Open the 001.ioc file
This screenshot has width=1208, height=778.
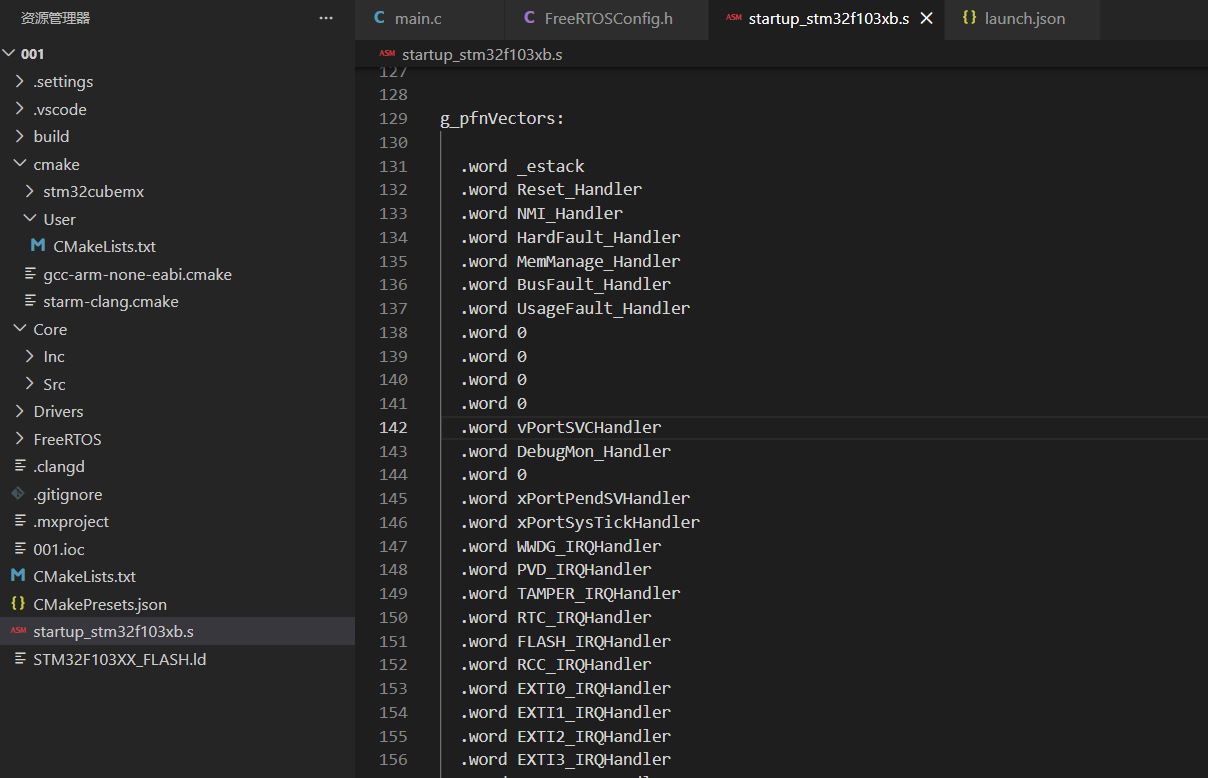(x=59, y=549)
